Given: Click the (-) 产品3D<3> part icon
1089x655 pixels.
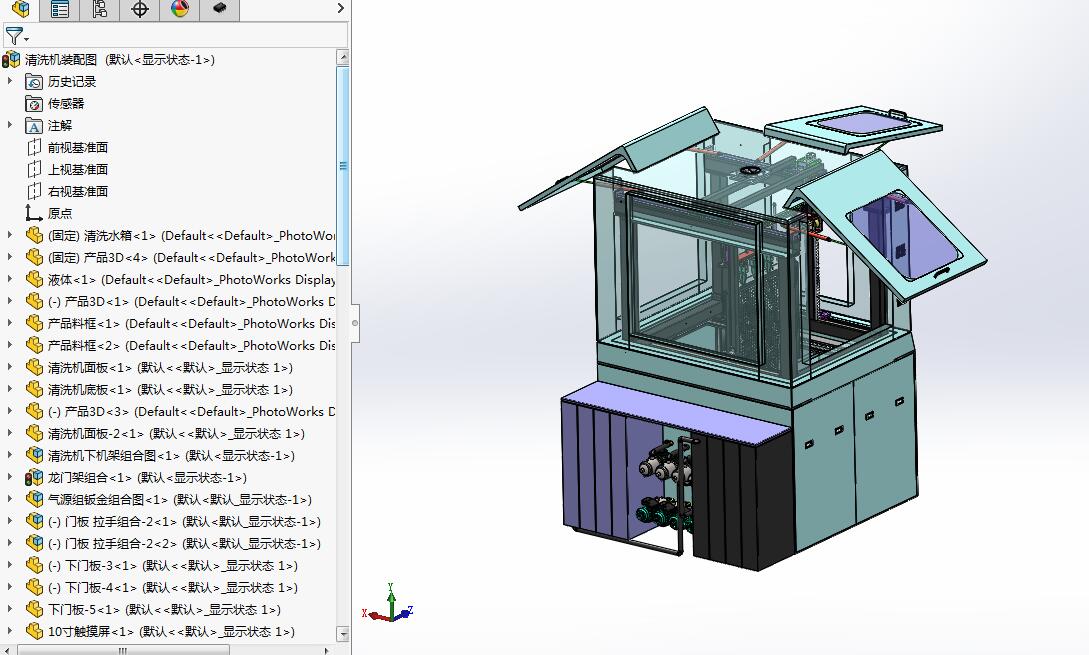Looking at the screenshot, I should (34, 411).
